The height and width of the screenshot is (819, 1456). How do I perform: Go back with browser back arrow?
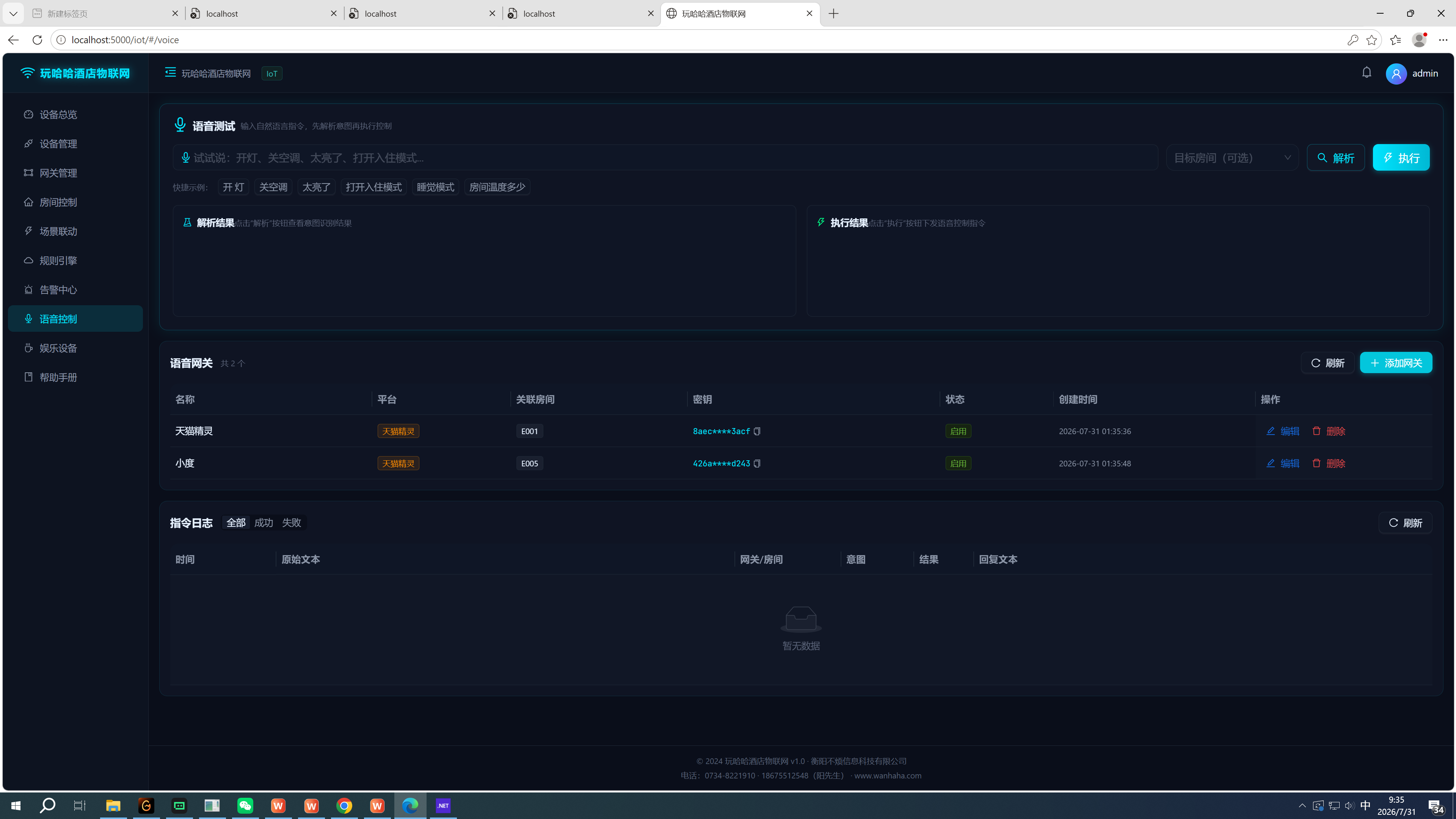14,40
